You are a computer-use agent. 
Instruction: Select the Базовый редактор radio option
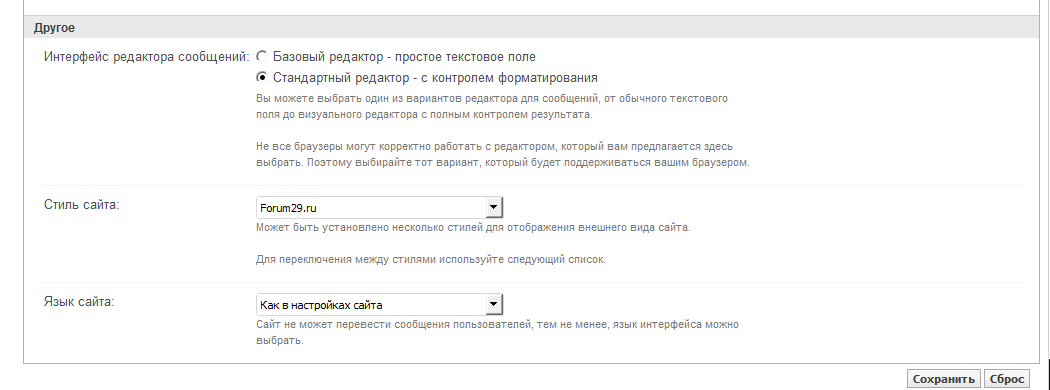click(x=262, y=57)
